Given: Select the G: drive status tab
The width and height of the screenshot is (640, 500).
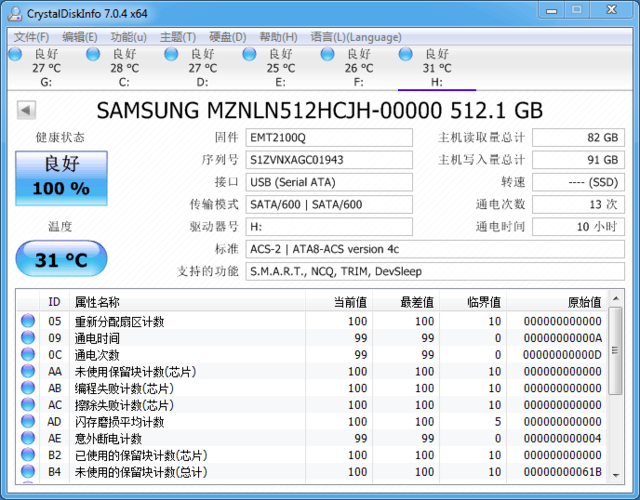Looking at the screenshot, I should click(46, 68).
